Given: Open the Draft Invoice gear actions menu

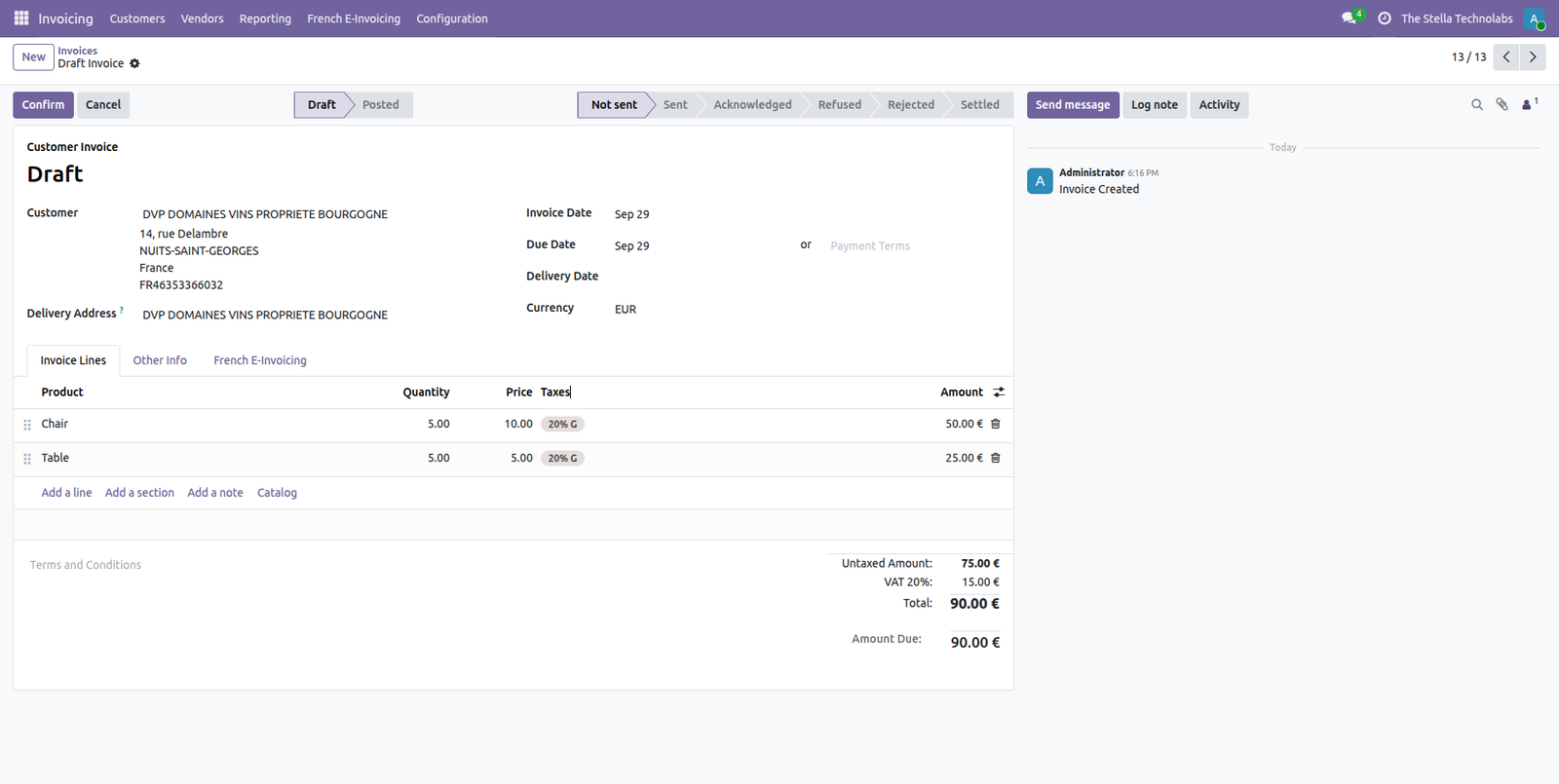Looking at the screenshot, I should [134, 63].
